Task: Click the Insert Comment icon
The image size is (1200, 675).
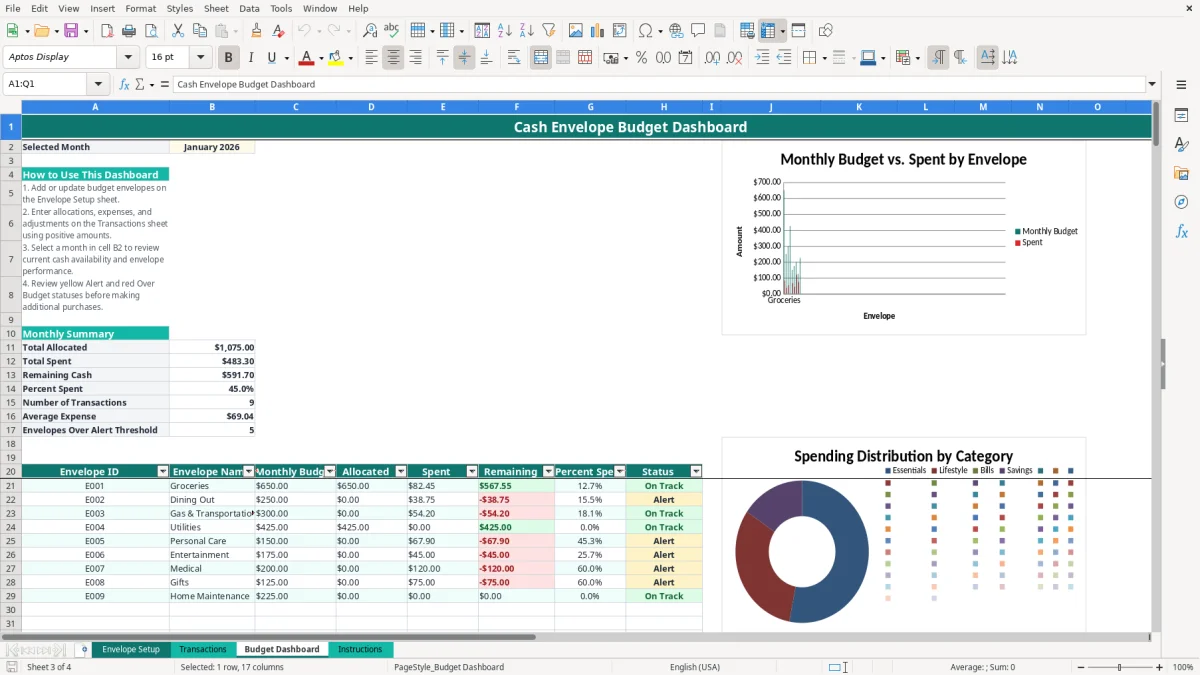Action: pos(698,31)
